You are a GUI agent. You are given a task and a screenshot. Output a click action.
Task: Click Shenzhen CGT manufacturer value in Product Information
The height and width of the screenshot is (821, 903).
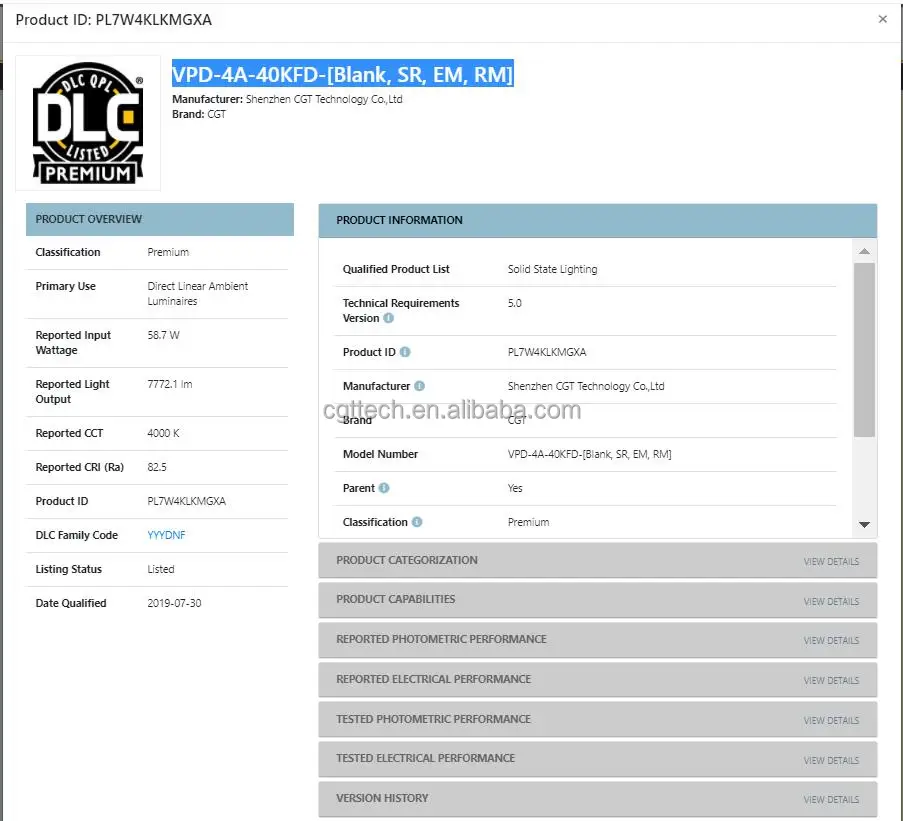click(586, 386)
